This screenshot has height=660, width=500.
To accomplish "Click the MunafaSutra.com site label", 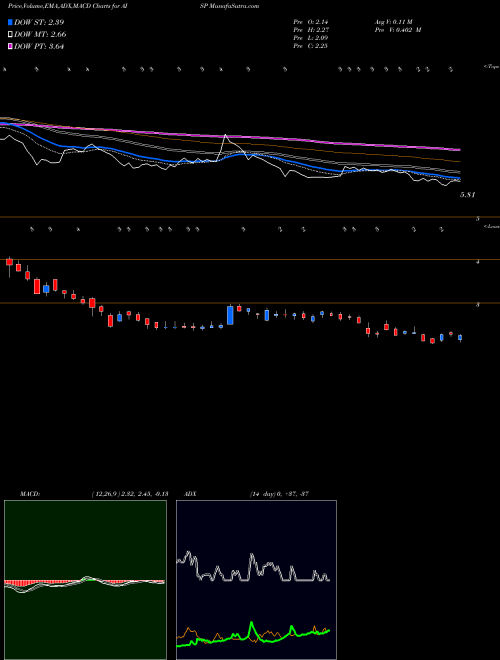I will click(x=234, y=6).
